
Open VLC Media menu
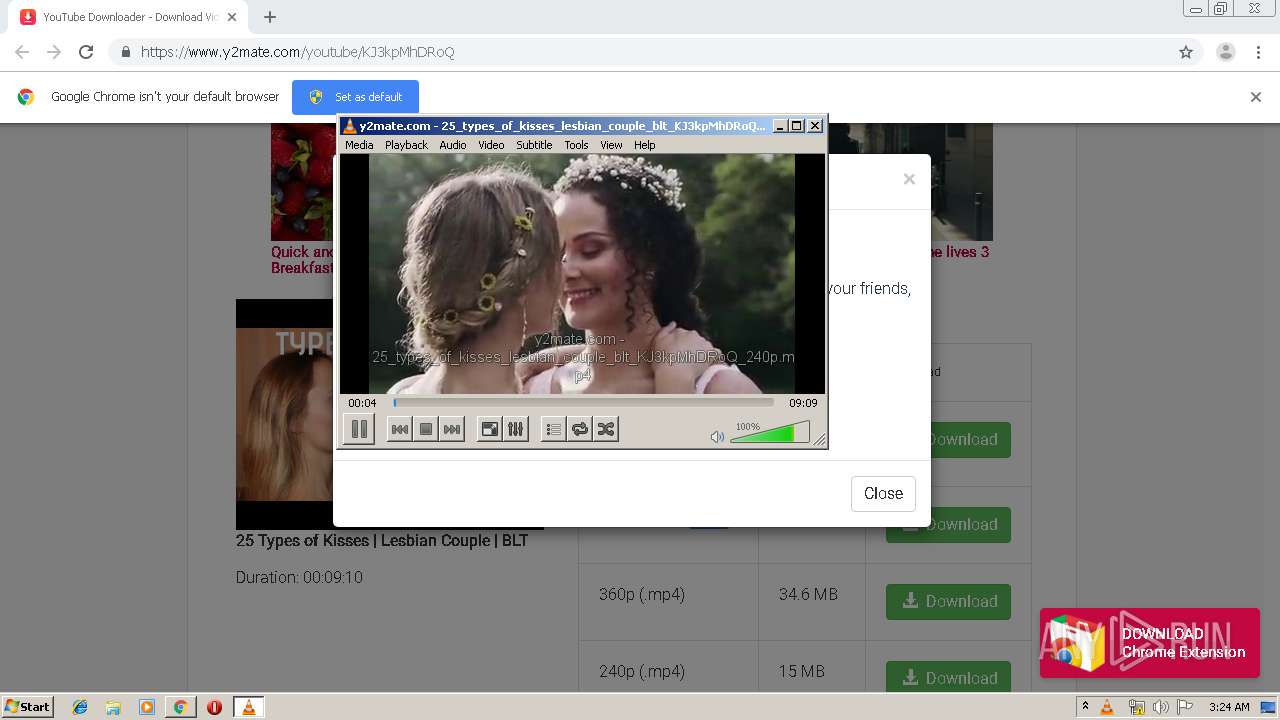coord(359,145)
